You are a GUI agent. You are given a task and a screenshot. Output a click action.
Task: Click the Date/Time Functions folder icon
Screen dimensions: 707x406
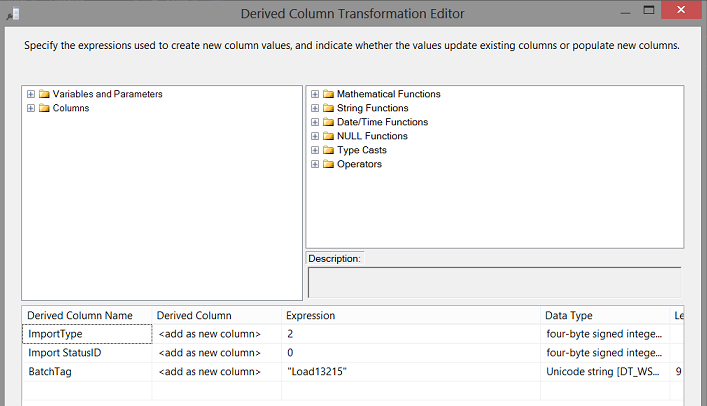[328, 122]
